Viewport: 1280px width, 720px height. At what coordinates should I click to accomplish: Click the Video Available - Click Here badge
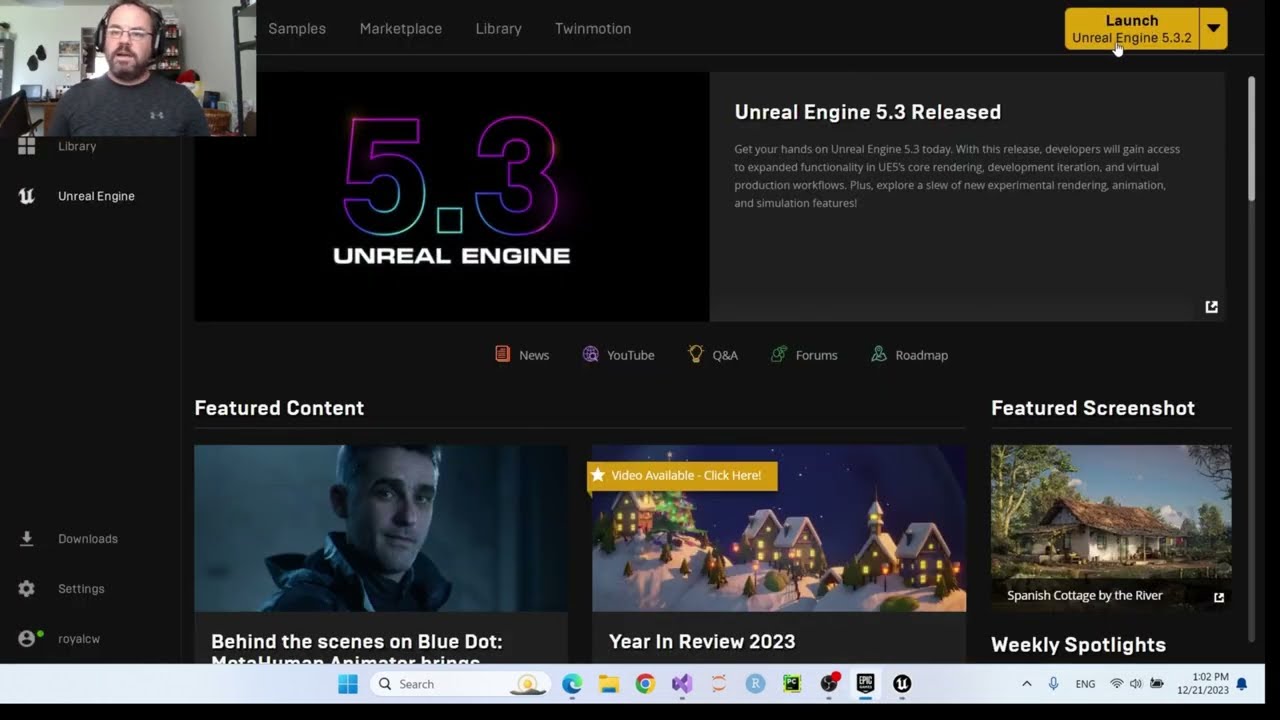[x=682, y=475]
